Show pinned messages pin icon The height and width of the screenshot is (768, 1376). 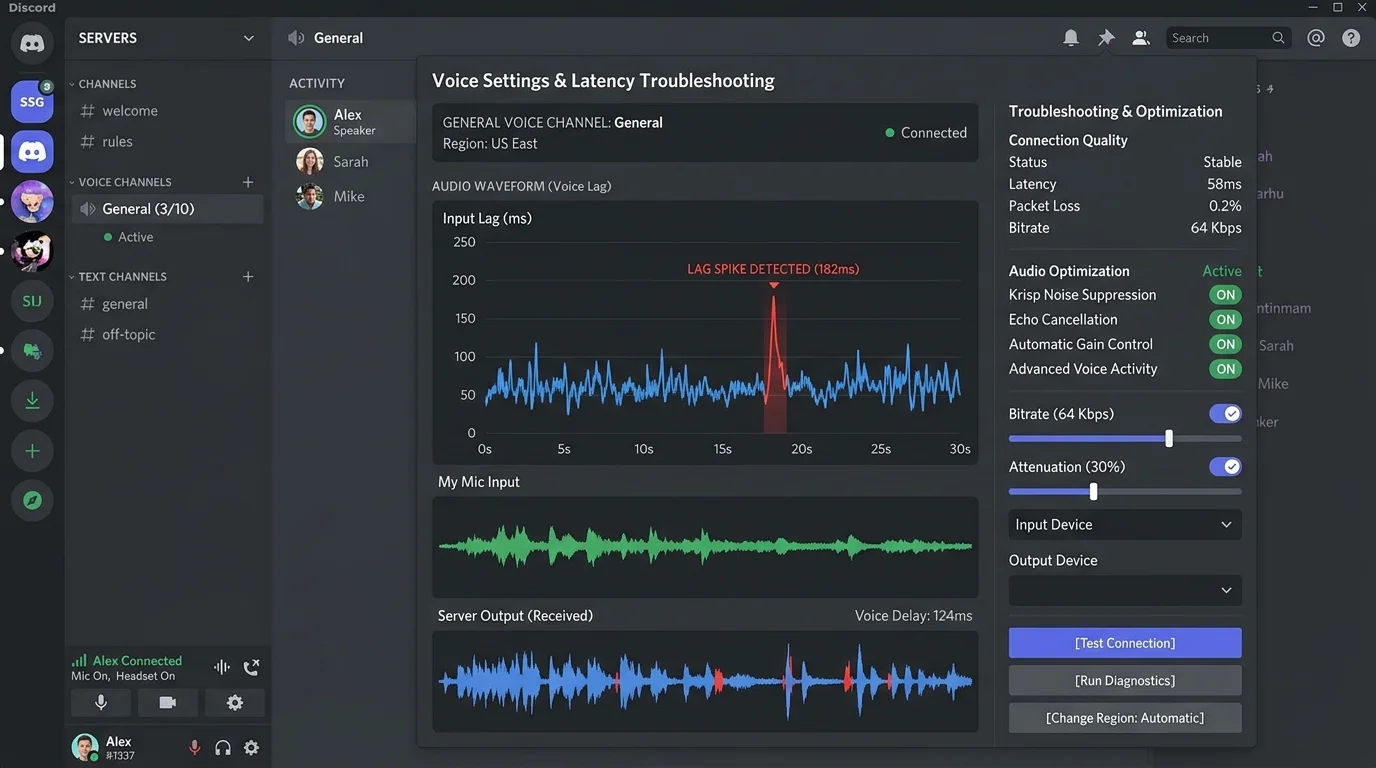(1106, 38)
